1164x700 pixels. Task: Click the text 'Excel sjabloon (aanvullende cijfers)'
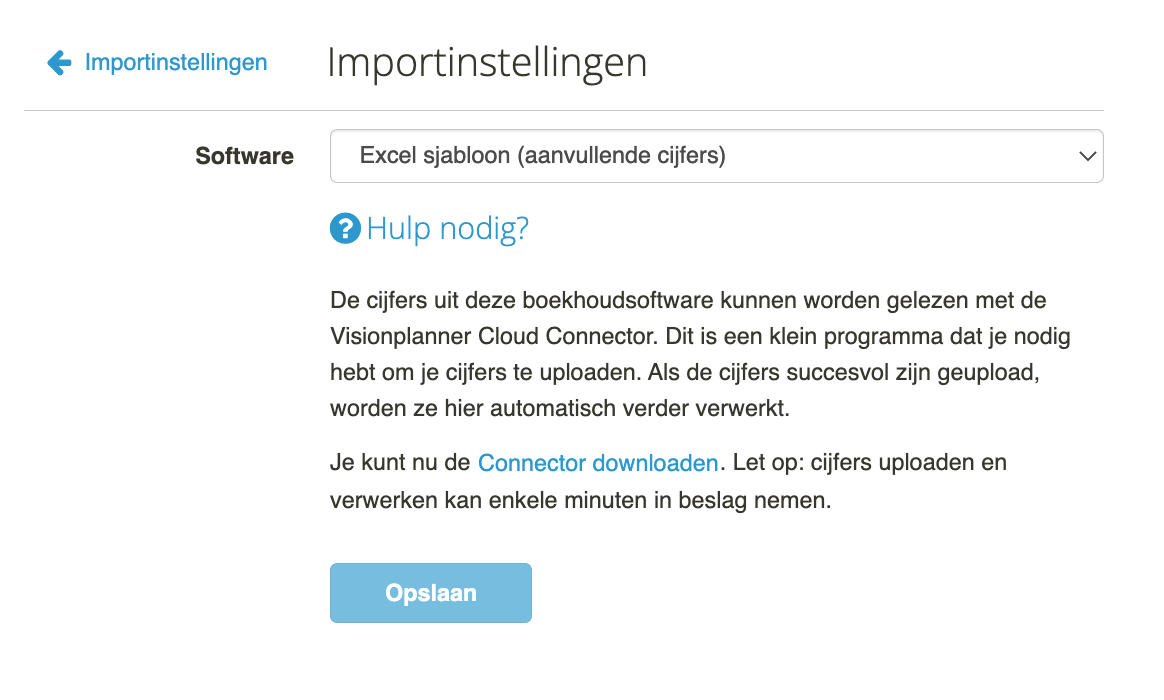tap(543, 155)
